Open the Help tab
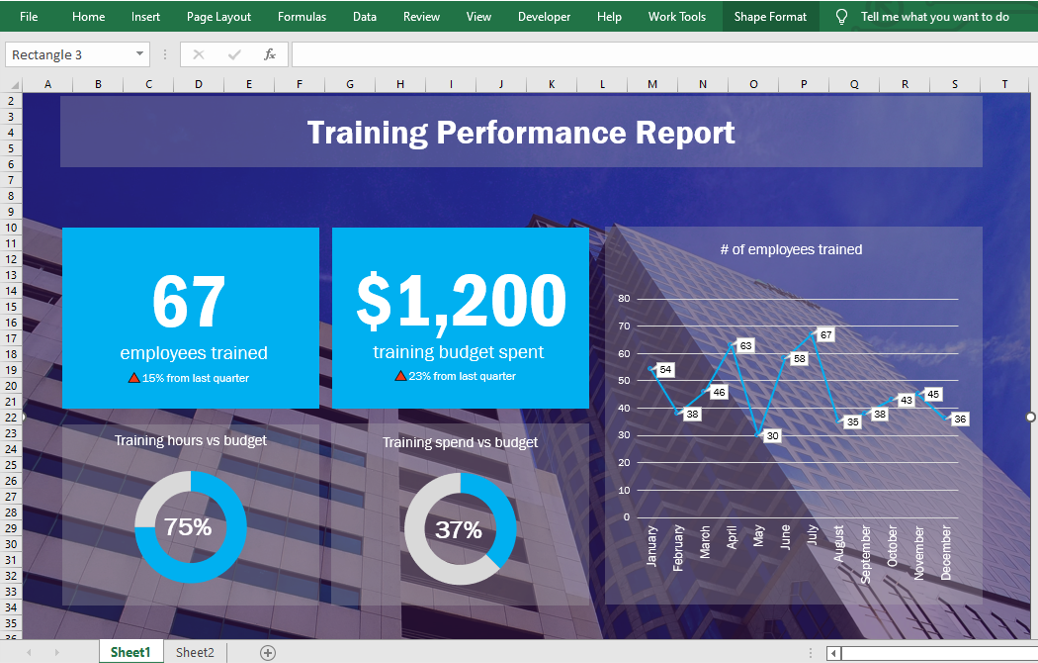Image resolution: width=1038 pixels, height=663 pixels. tap(608, 17)
